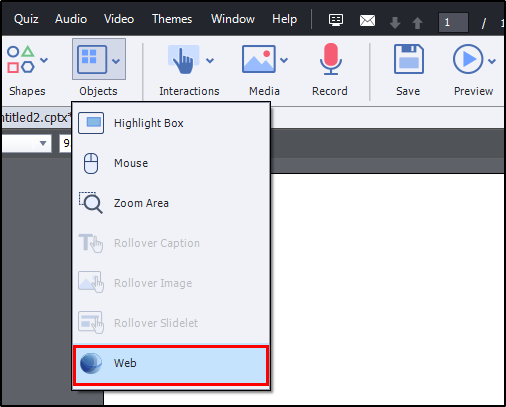This screenshot has width=506, height=407.
Task: Choose Highlight Box from Objects menu
Action: pos(171,123)
